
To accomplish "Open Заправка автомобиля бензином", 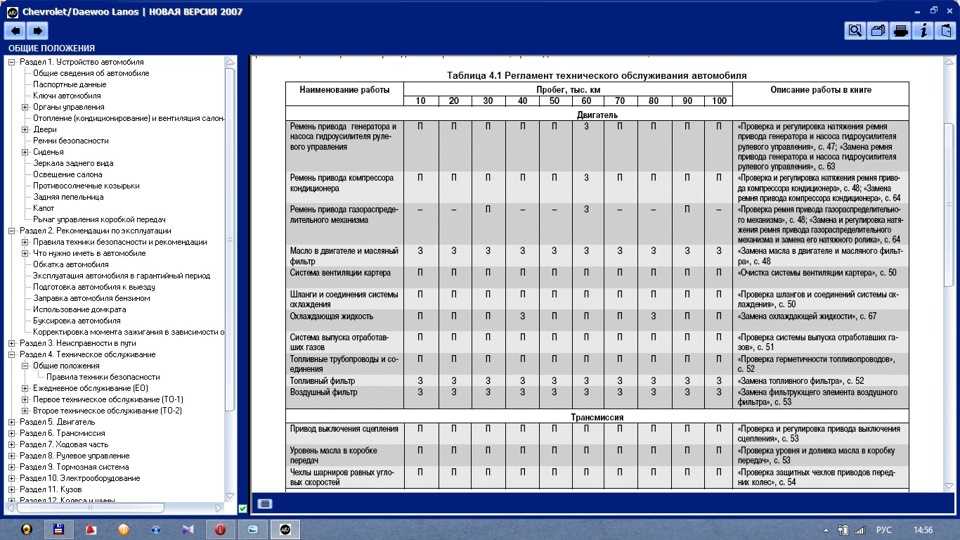I will (92, 298).
